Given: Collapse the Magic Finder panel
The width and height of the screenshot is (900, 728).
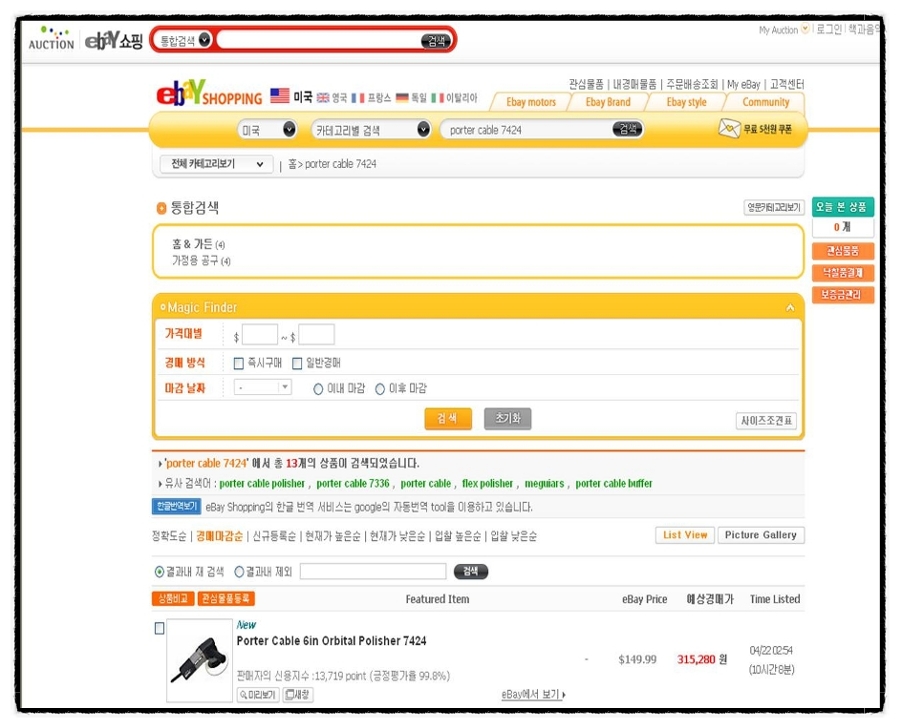Looking at the screenshot, I should (790, 308).
